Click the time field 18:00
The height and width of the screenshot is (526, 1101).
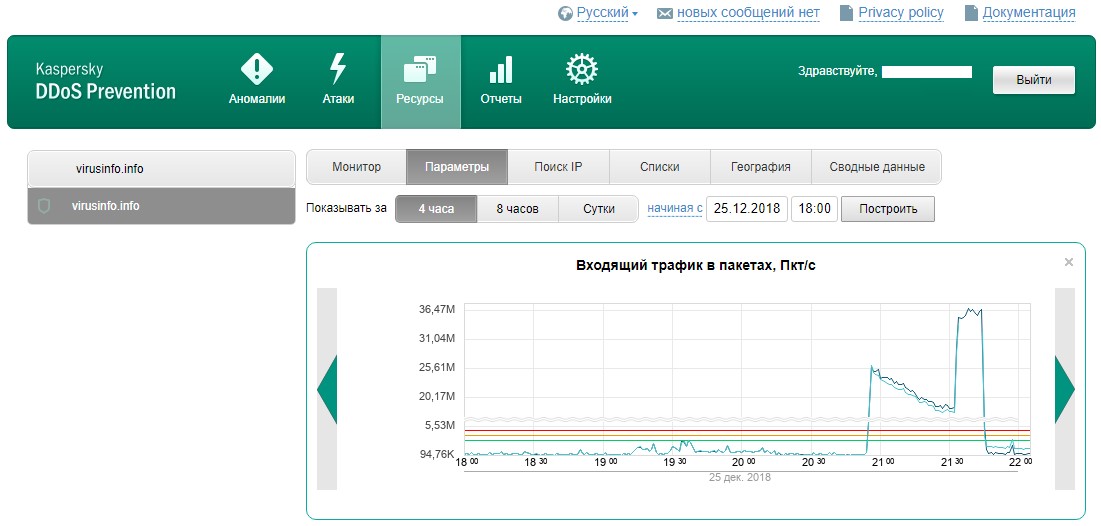(x=815, y=209)
